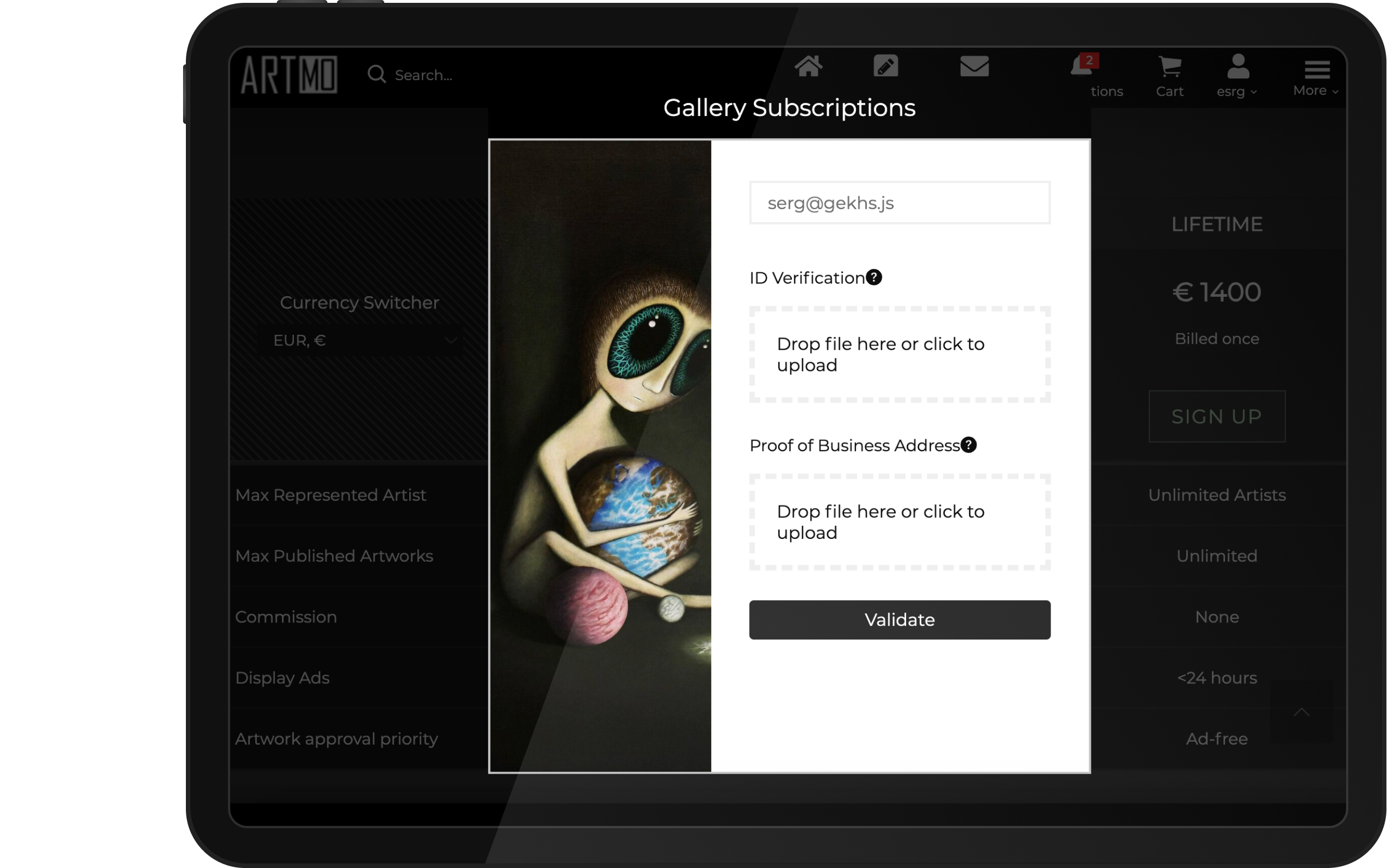Click the € 1400 price text
Screen dimensions: 1387x868
pos(1216,292)
